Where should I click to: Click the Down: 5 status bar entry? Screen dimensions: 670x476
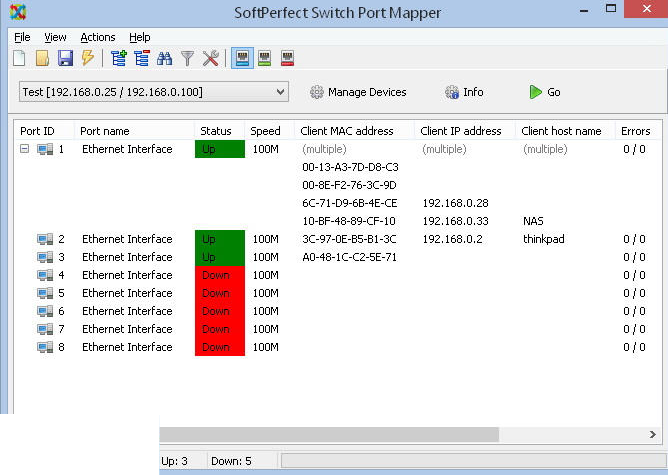(231, 461)
